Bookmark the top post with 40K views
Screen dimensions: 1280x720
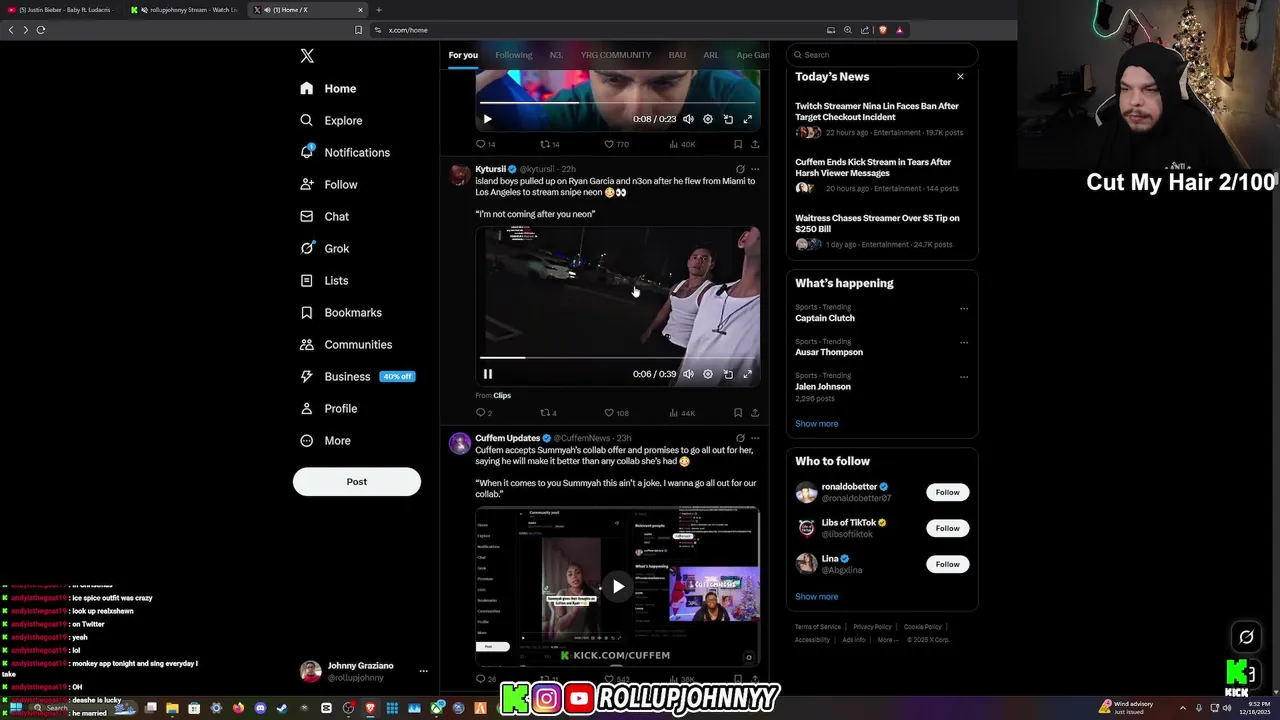pos(738,144)
